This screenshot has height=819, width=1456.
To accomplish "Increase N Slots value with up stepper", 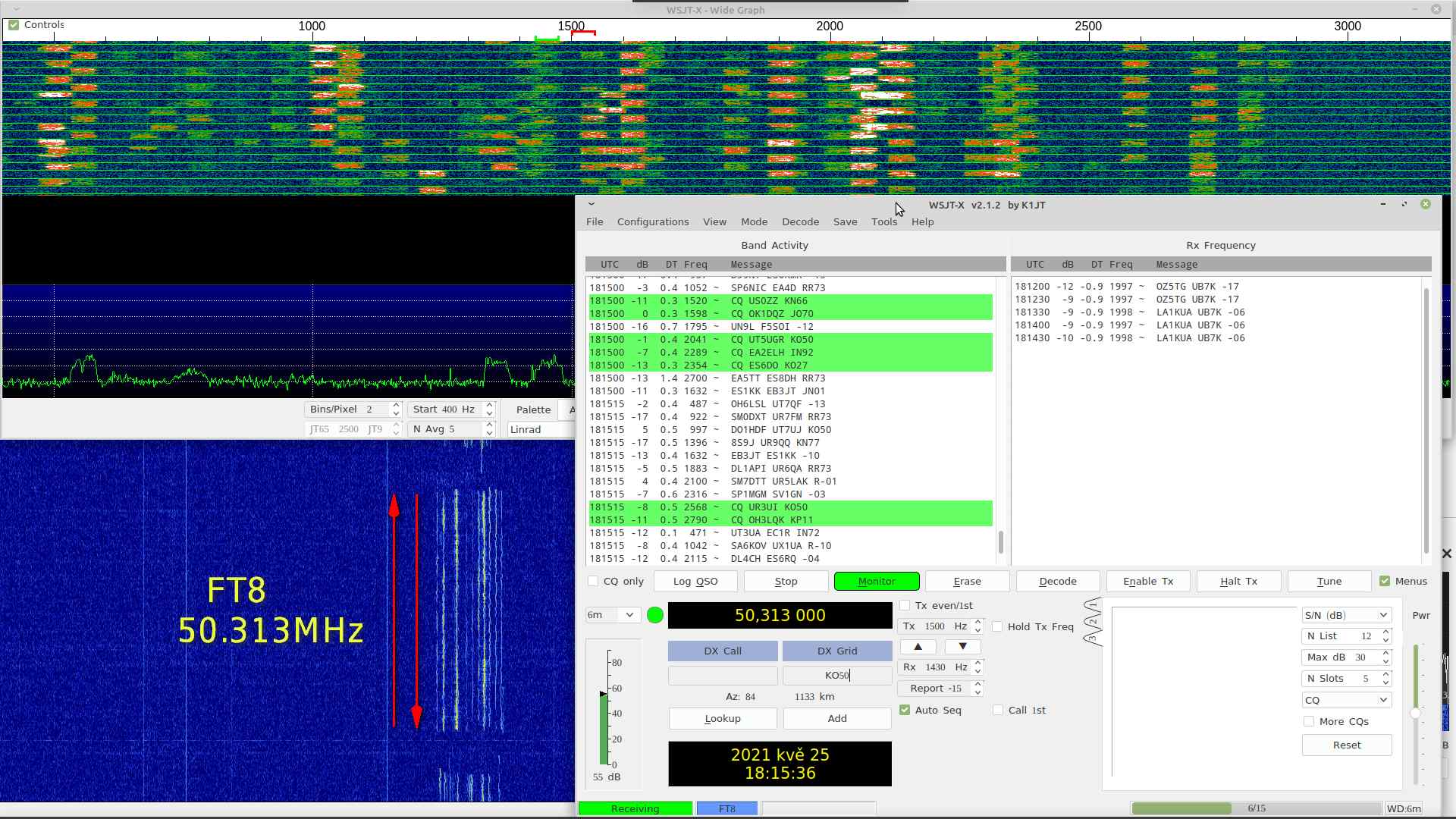I will tap(1386, 674).
